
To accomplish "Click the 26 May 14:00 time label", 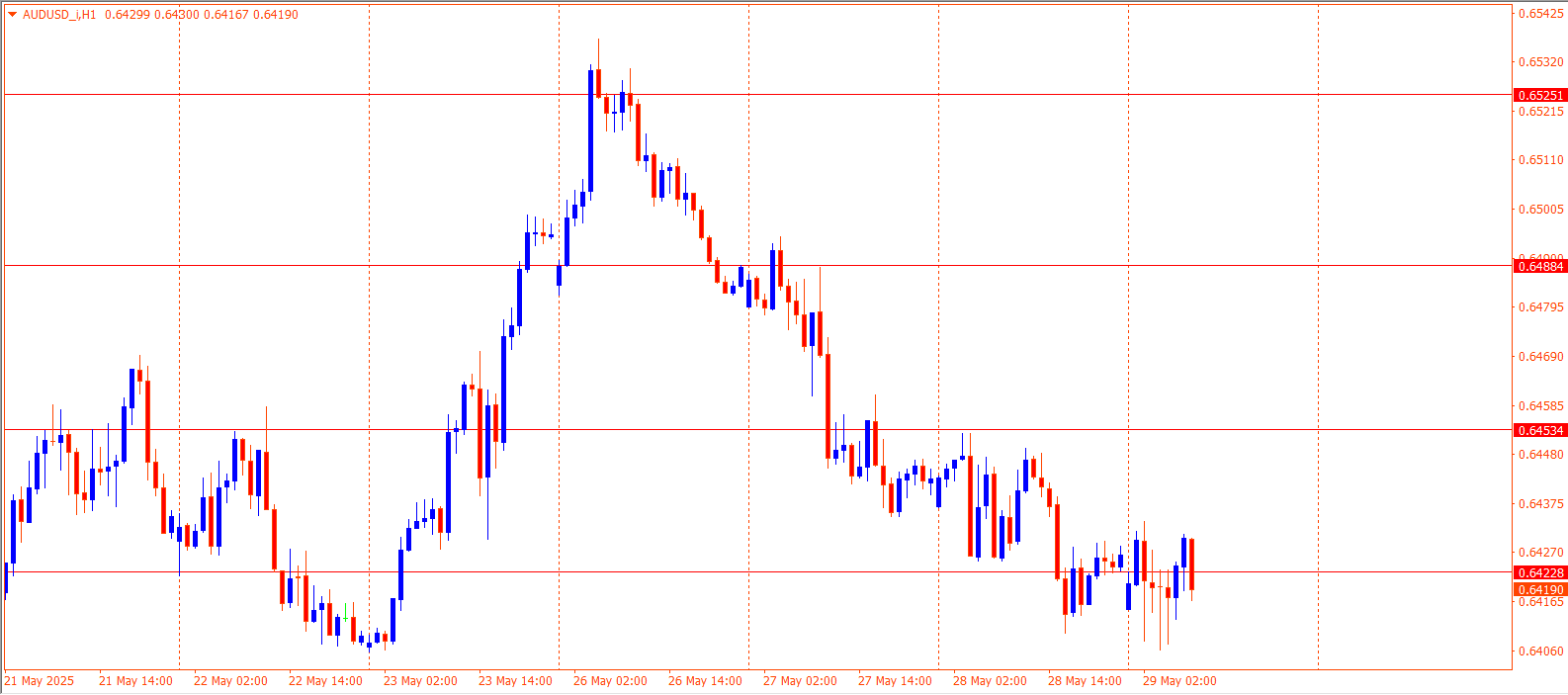I will [705, 681].
